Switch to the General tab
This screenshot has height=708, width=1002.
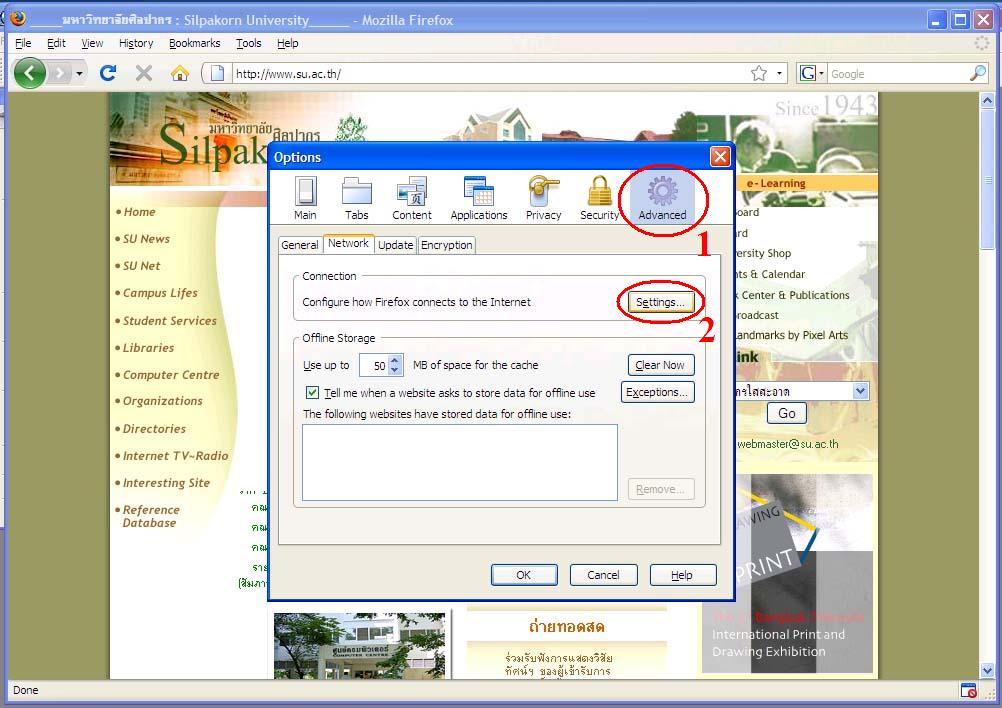pyautogui.click(x=300, y=245)
